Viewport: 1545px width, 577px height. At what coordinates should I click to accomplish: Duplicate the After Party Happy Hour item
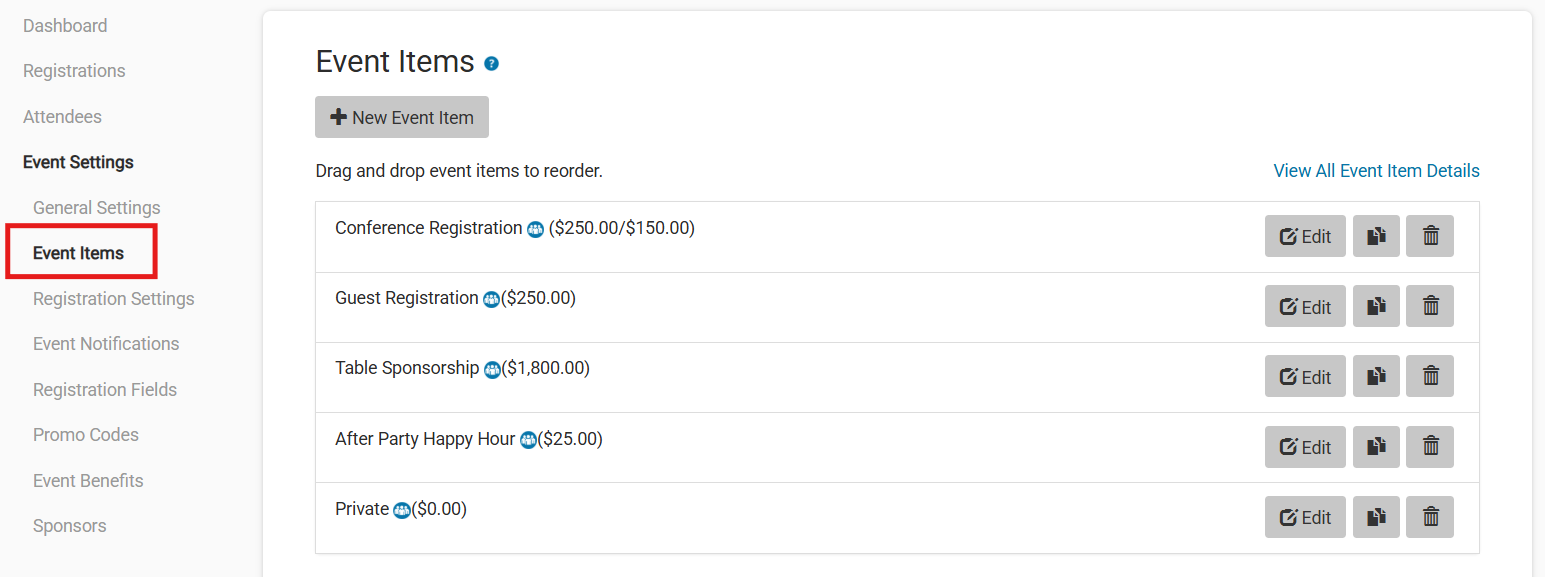coord(1376,447)
